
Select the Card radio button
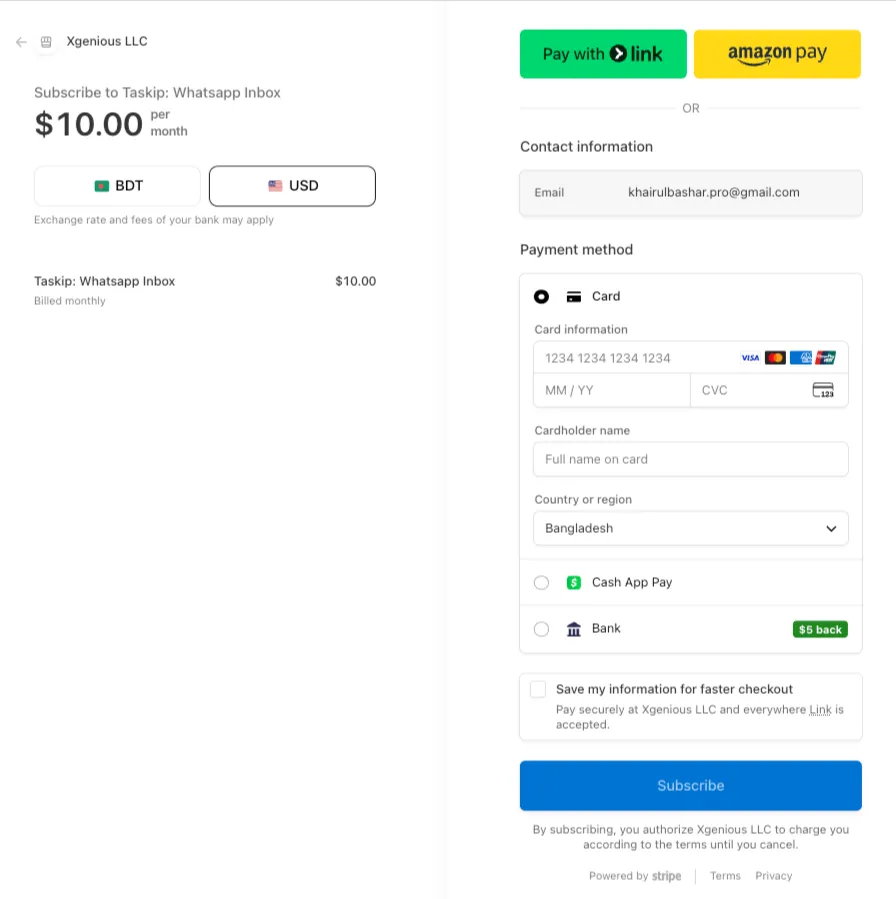tap(541, 296)
